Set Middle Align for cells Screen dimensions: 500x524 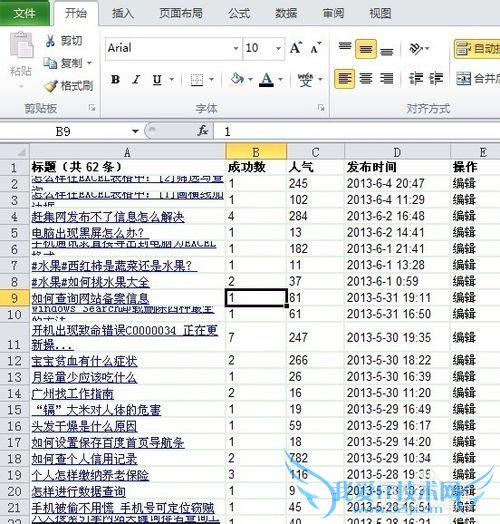[366, 49]
